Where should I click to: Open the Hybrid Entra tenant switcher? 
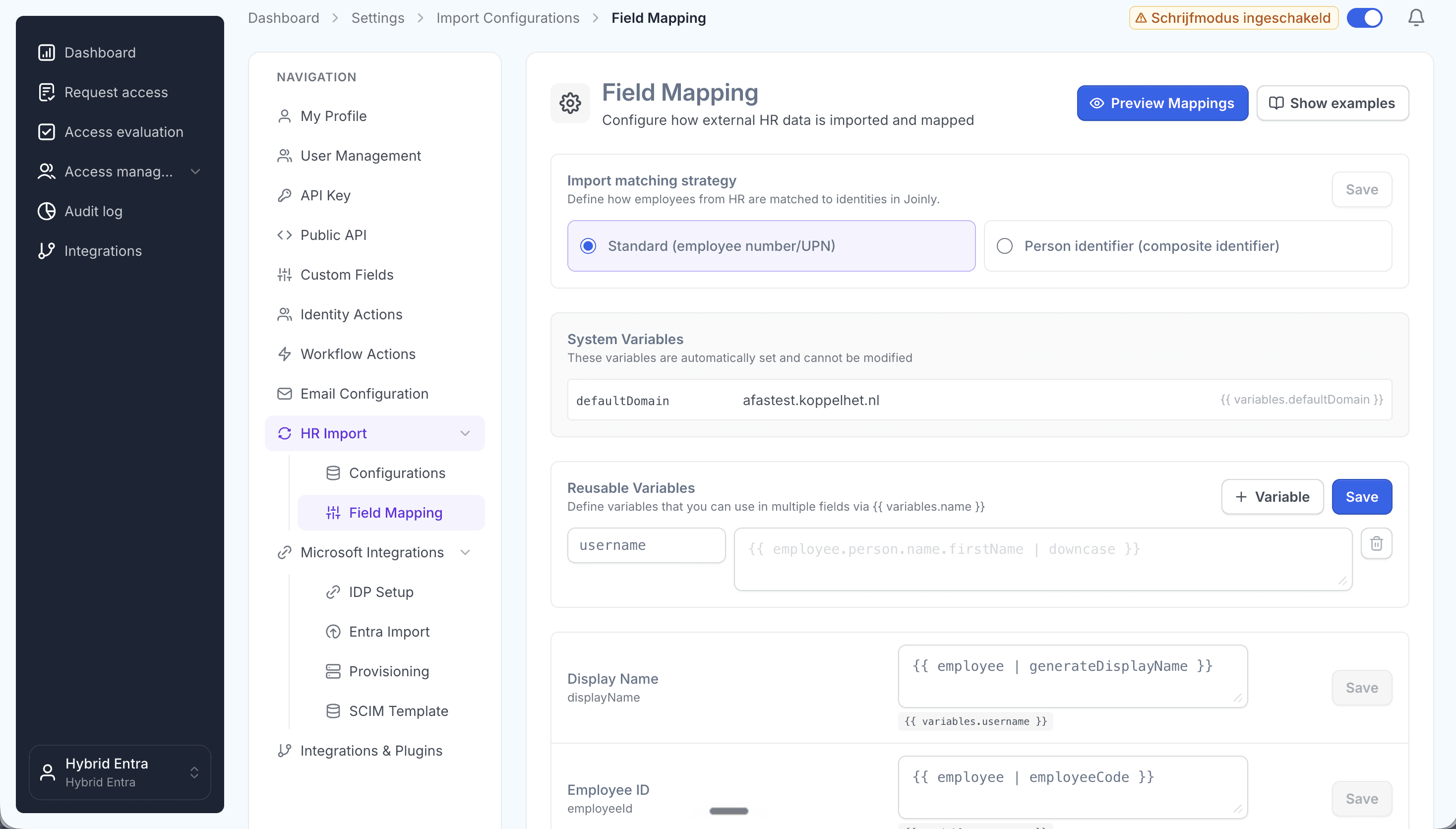coord(120,772)
